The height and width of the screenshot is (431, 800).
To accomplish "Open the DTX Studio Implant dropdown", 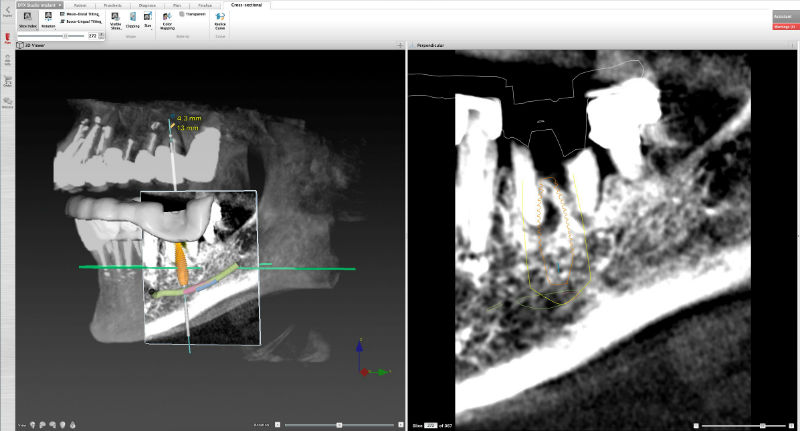I will click(x=42, y=5).
